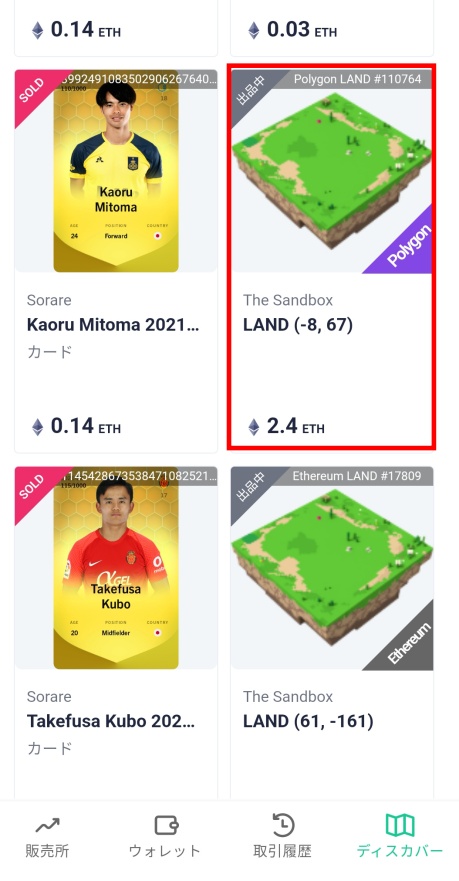Click the Ethereum icon beside 0.03 ETH
459x881 pixels.
254,30
